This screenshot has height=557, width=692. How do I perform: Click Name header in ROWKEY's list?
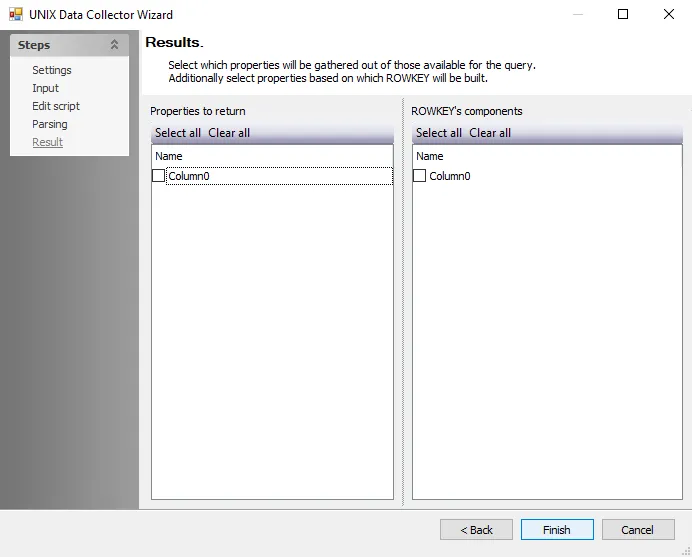pyautogui.click(x=429, y=156)
